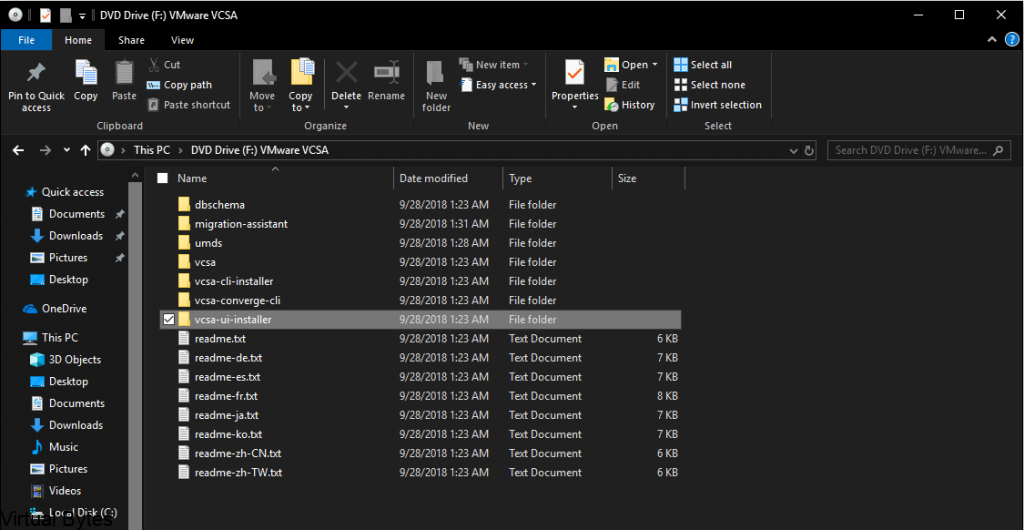Click Quick access in navigation pane
The image size is (1024, 530).
pos(64,192)
